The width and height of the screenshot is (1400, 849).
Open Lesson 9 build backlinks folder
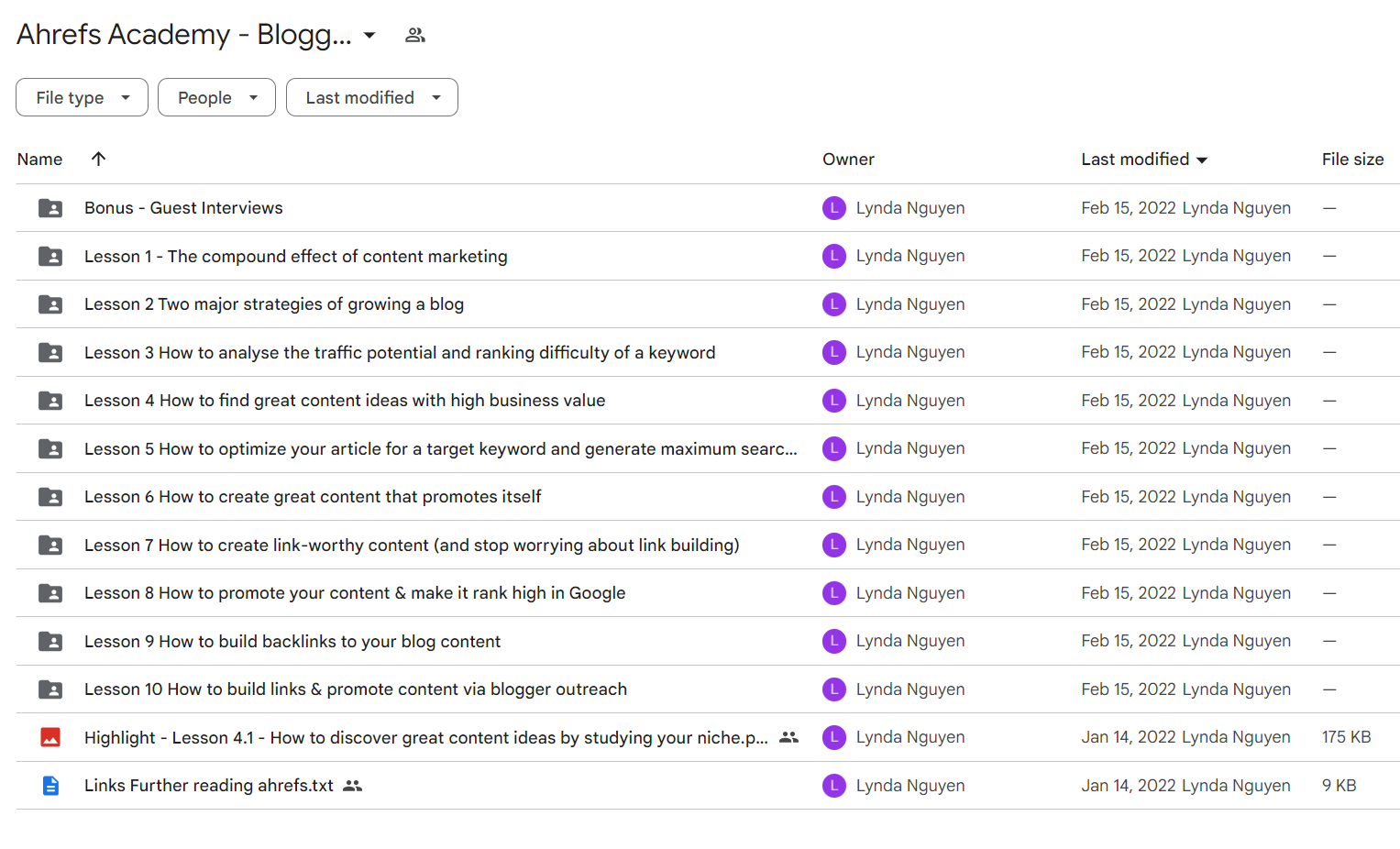292,642
